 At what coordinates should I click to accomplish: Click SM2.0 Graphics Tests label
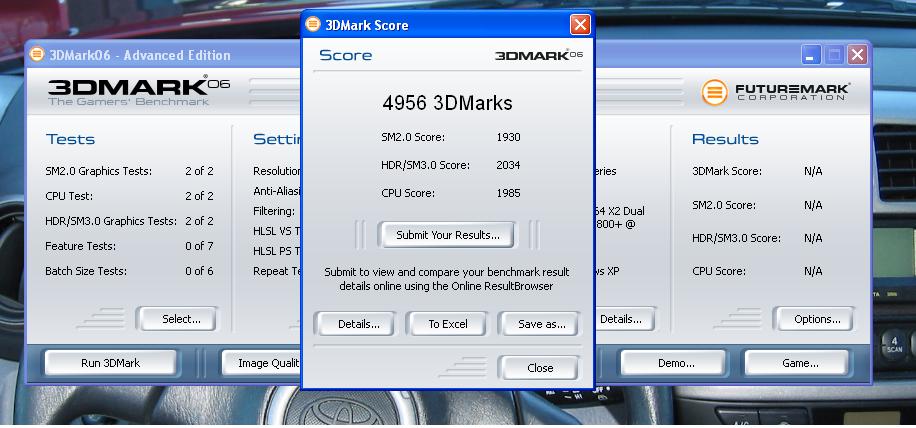(x=98, y=172)
